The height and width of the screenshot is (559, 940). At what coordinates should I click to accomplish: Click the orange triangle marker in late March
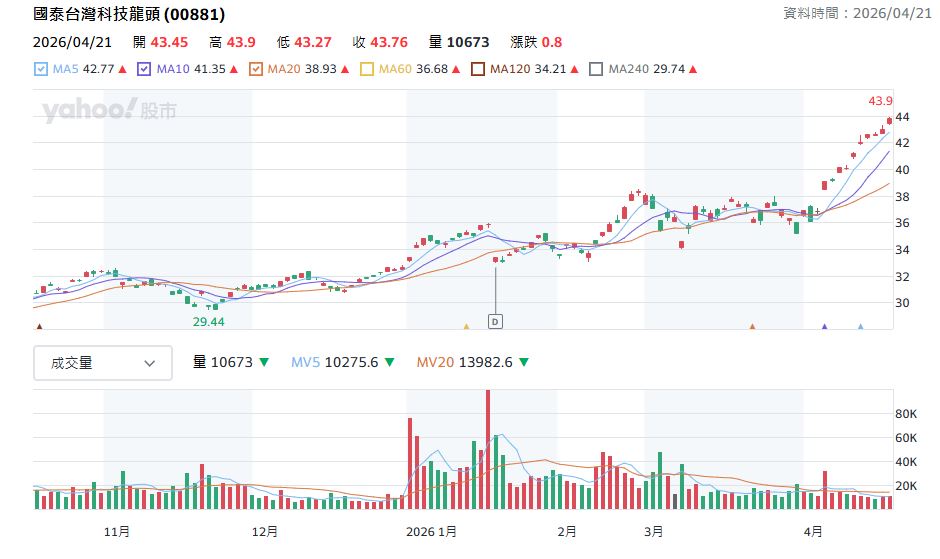752,326
